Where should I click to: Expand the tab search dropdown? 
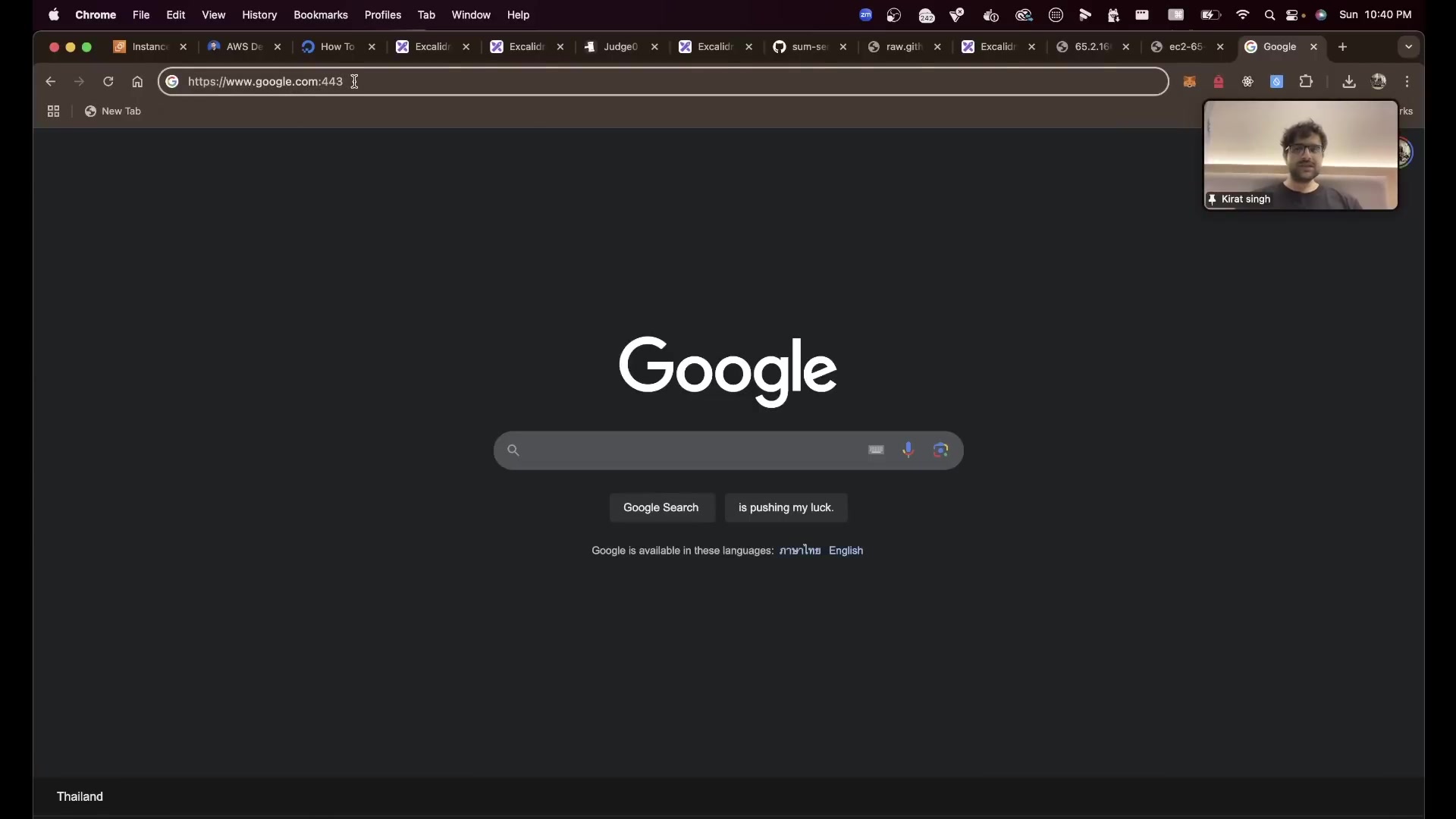pos(1409,47)
